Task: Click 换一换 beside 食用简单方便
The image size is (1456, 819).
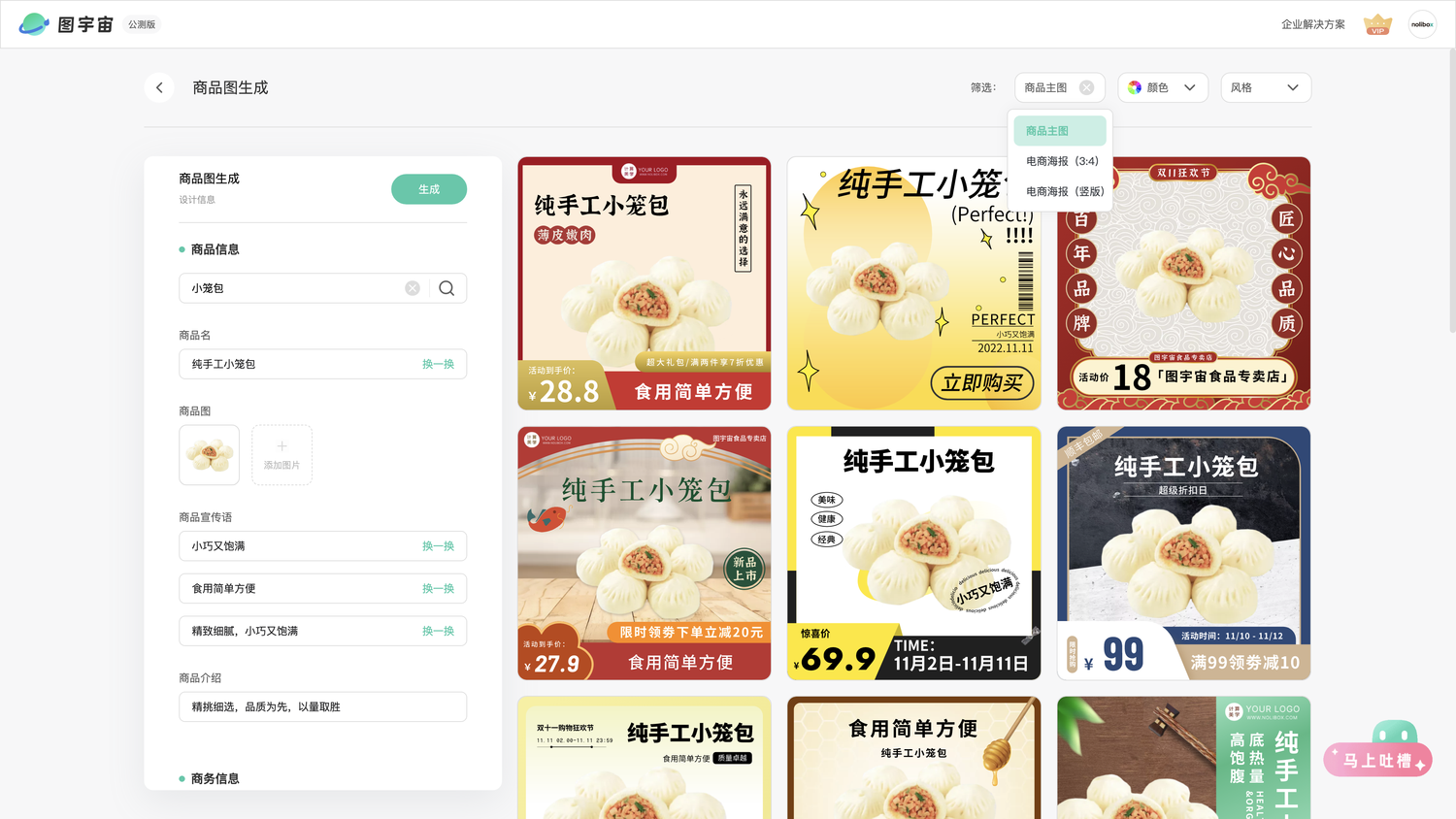Action: pyautogui.click(x=438, y=589)
